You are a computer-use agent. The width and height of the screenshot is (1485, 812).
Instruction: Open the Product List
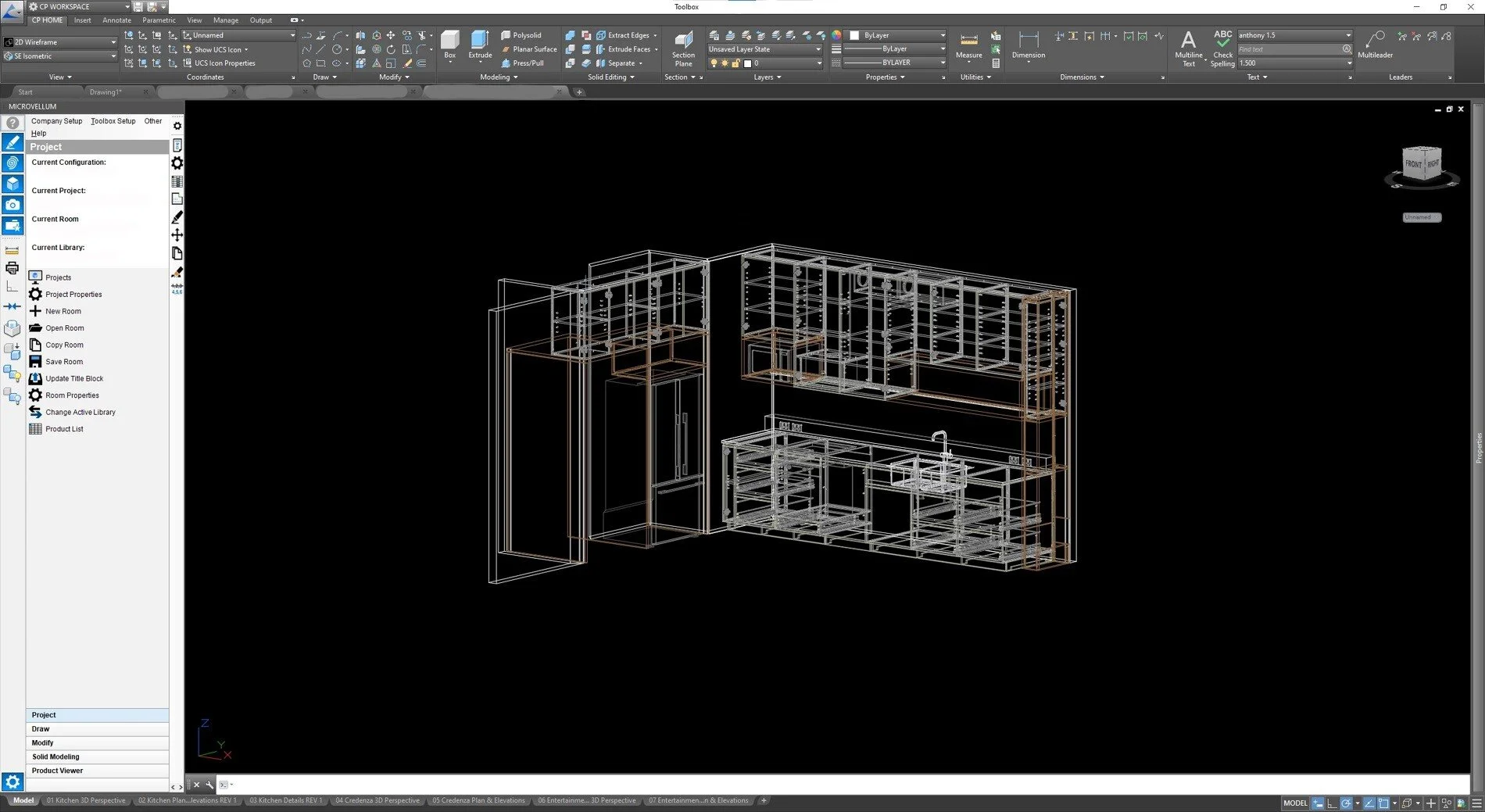pos(56,429)
